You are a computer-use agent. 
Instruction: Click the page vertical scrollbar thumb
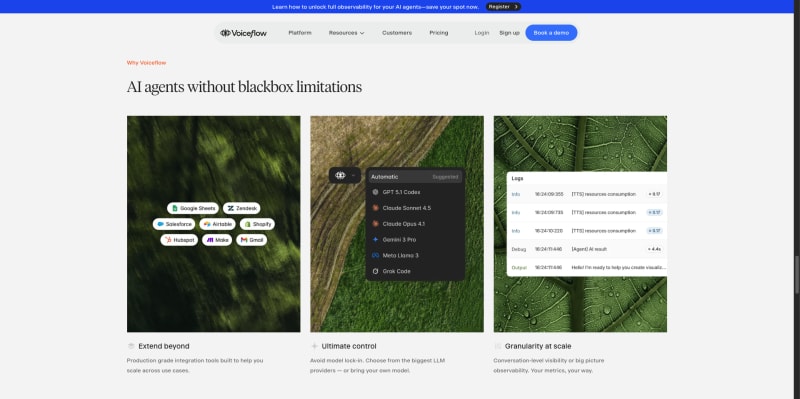pyautogui.click(x=797, y=275)
